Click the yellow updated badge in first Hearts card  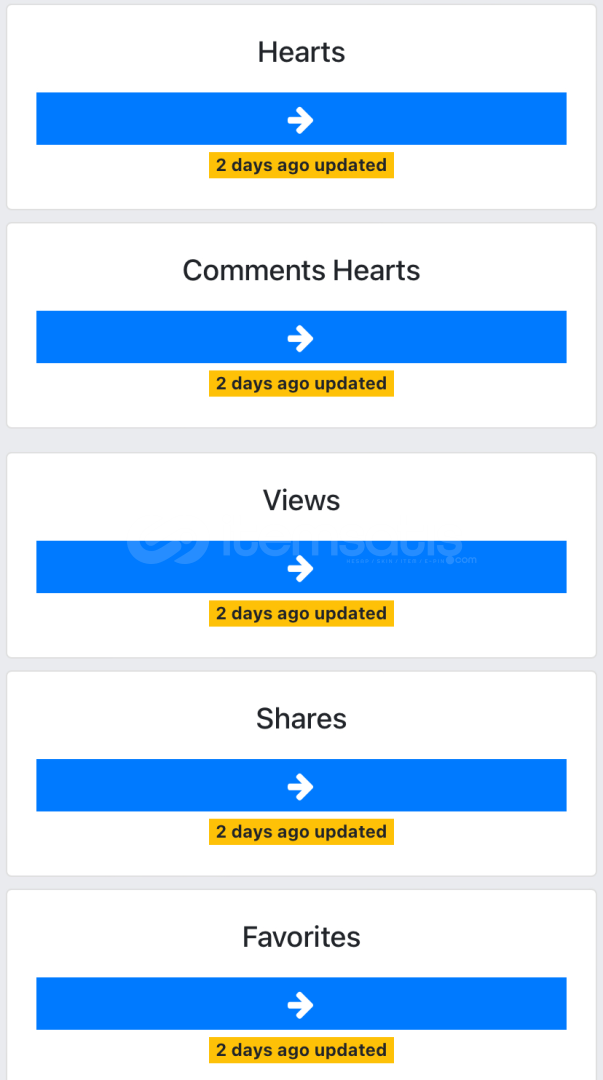[x=301, y=165]
